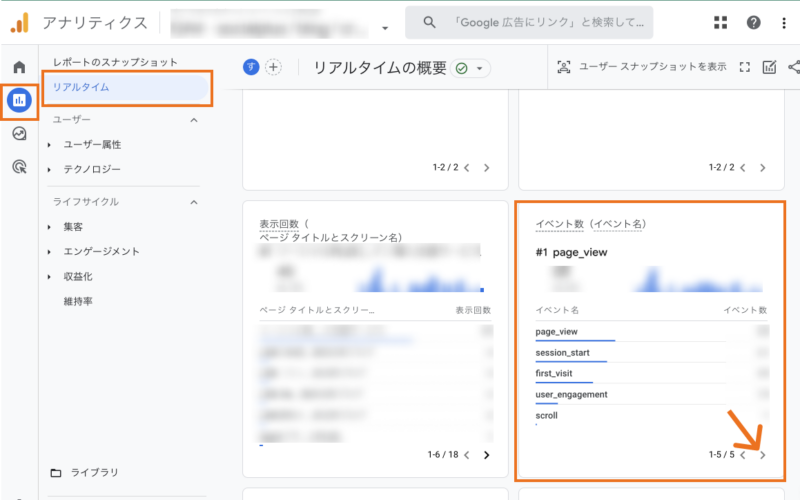This screenshot has height=500, width=800.
Task: Open ライブラリ in sidebar
Action: pyautogui.click(x=94, y=473)
